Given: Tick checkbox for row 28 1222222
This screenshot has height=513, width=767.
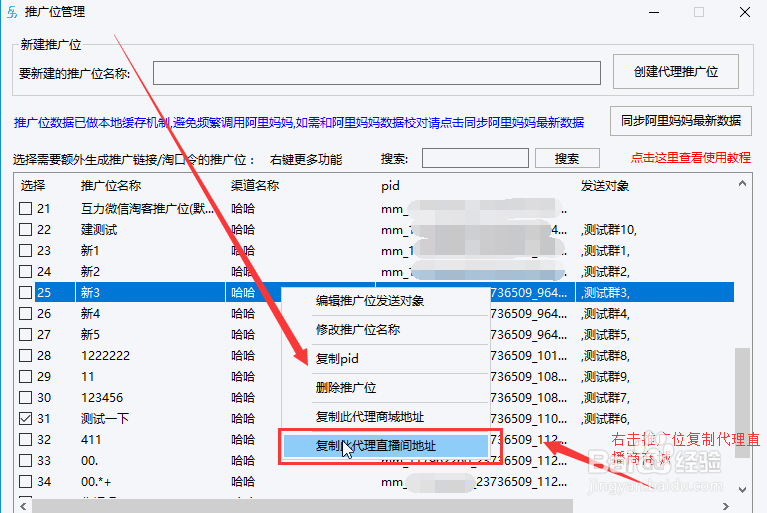Looking at the screenshot, I should [25, 356].
